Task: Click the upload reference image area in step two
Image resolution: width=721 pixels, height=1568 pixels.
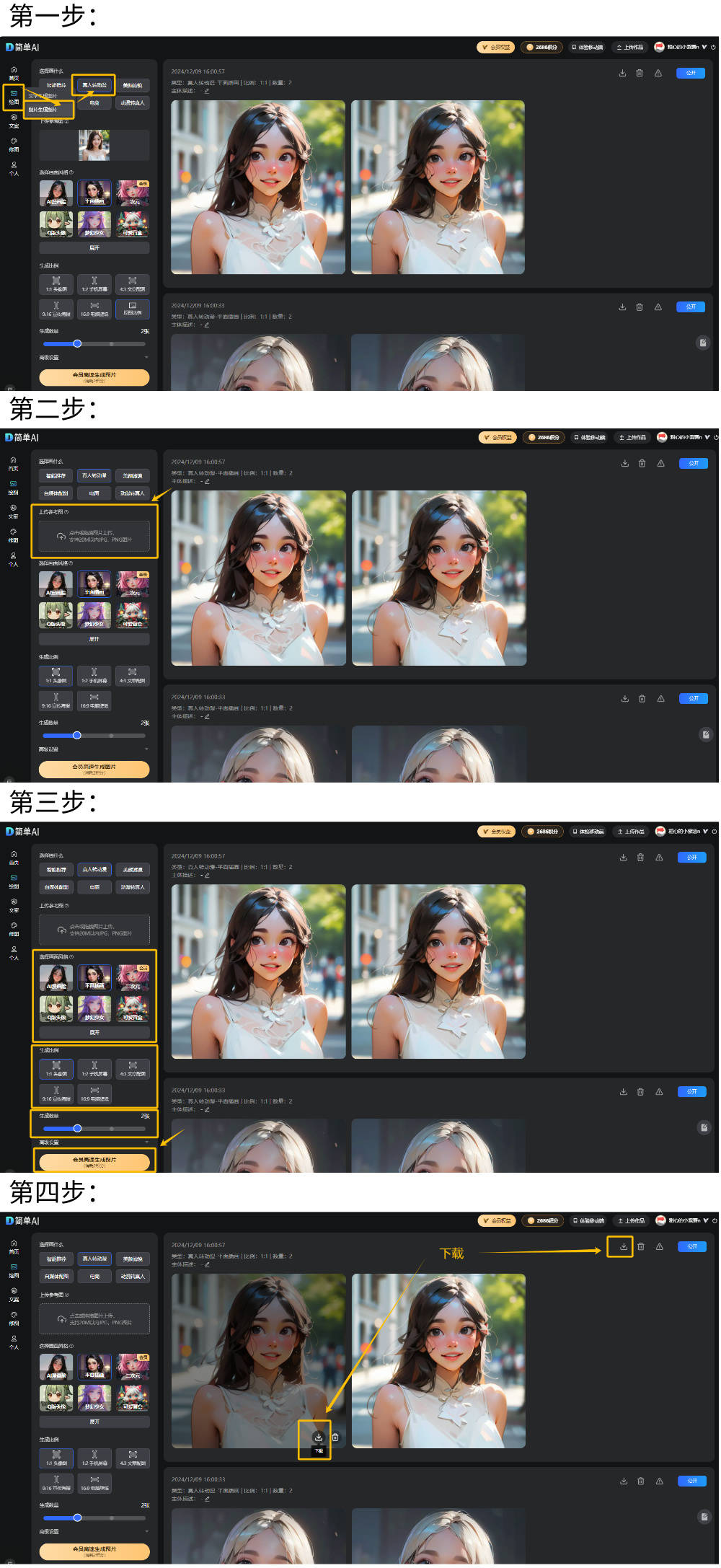Action: click(94, 536)
